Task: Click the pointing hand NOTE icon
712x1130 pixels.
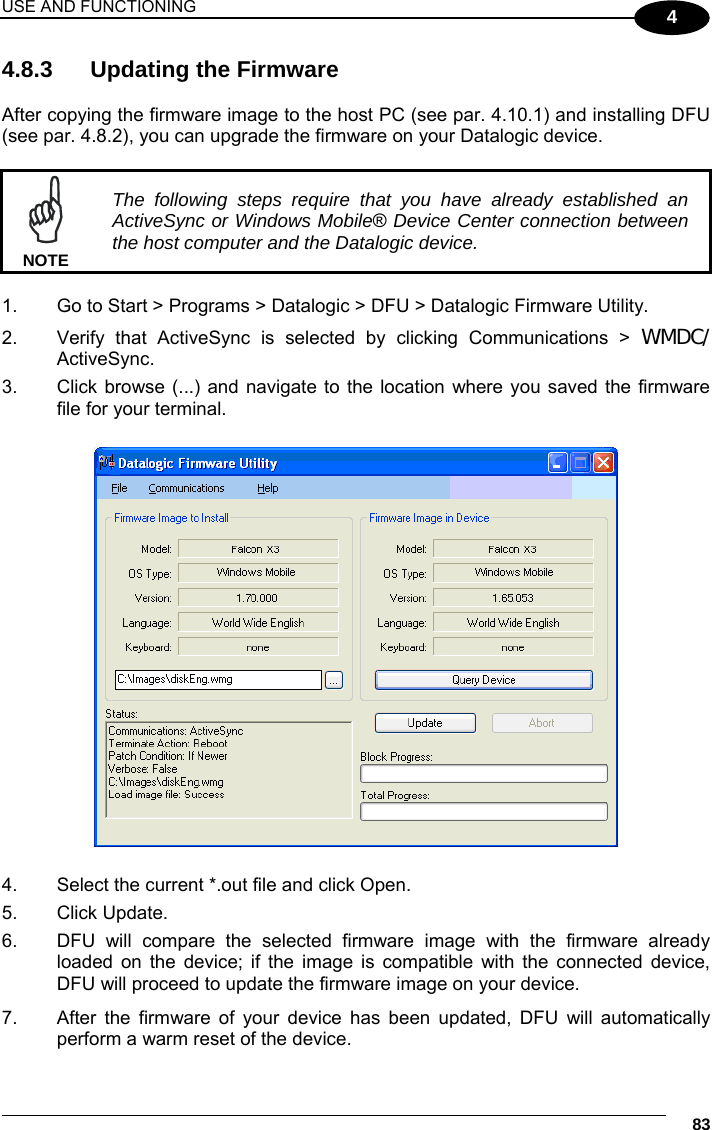Action: pos(45,210)
